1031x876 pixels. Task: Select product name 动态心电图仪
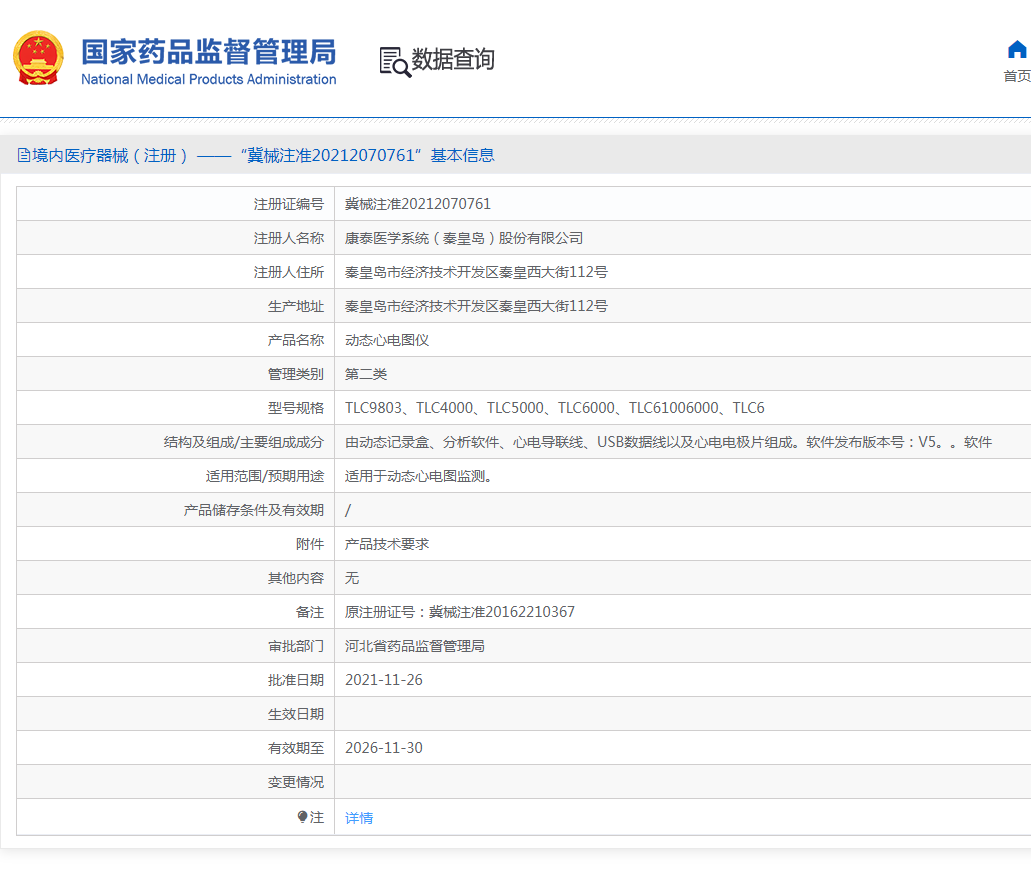point(387,340)
